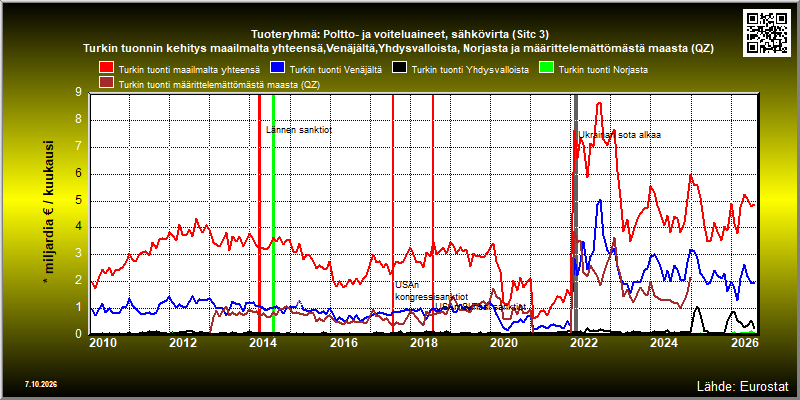The width and height of the screenshot is (800, 400).
Task: Select the blue legend swatch for Russia imports
Action: [277, 69]
